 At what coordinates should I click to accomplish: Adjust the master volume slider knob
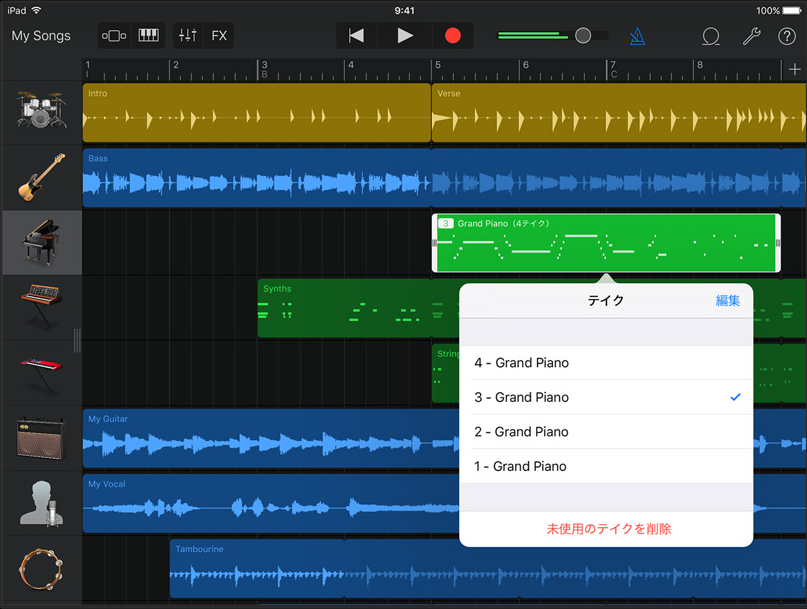coord(583,36)
